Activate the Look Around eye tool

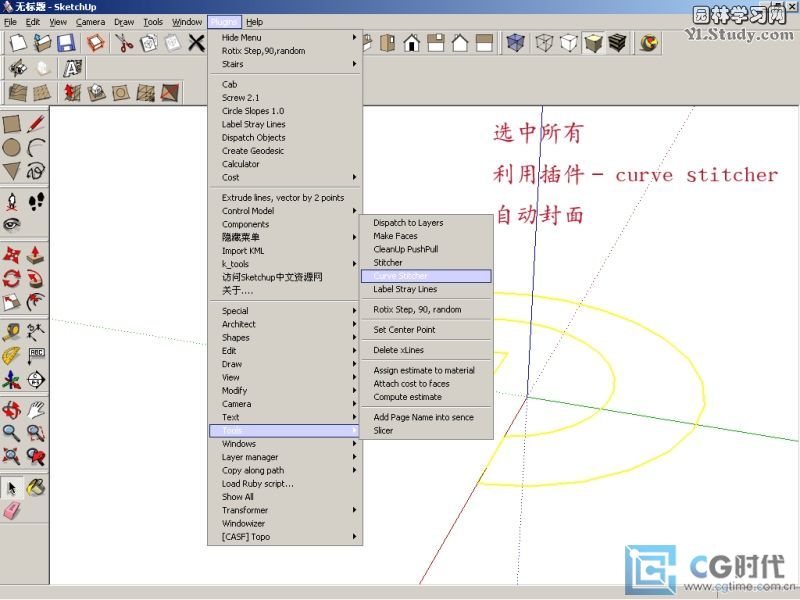coord(12,224)
